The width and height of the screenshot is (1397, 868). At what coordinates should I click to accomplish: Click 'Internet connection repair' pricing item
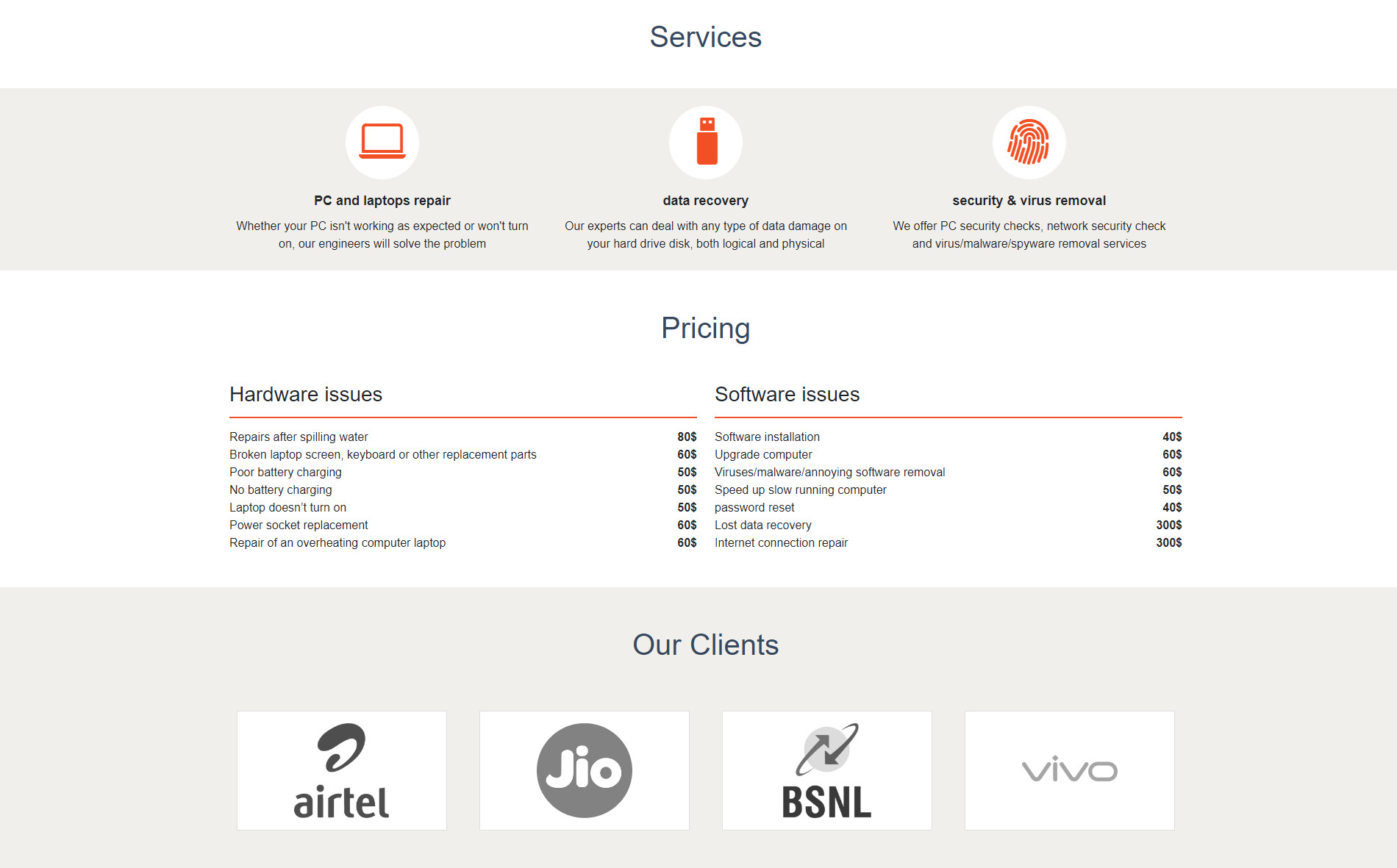pyautogui.click(x=781, y=542)
